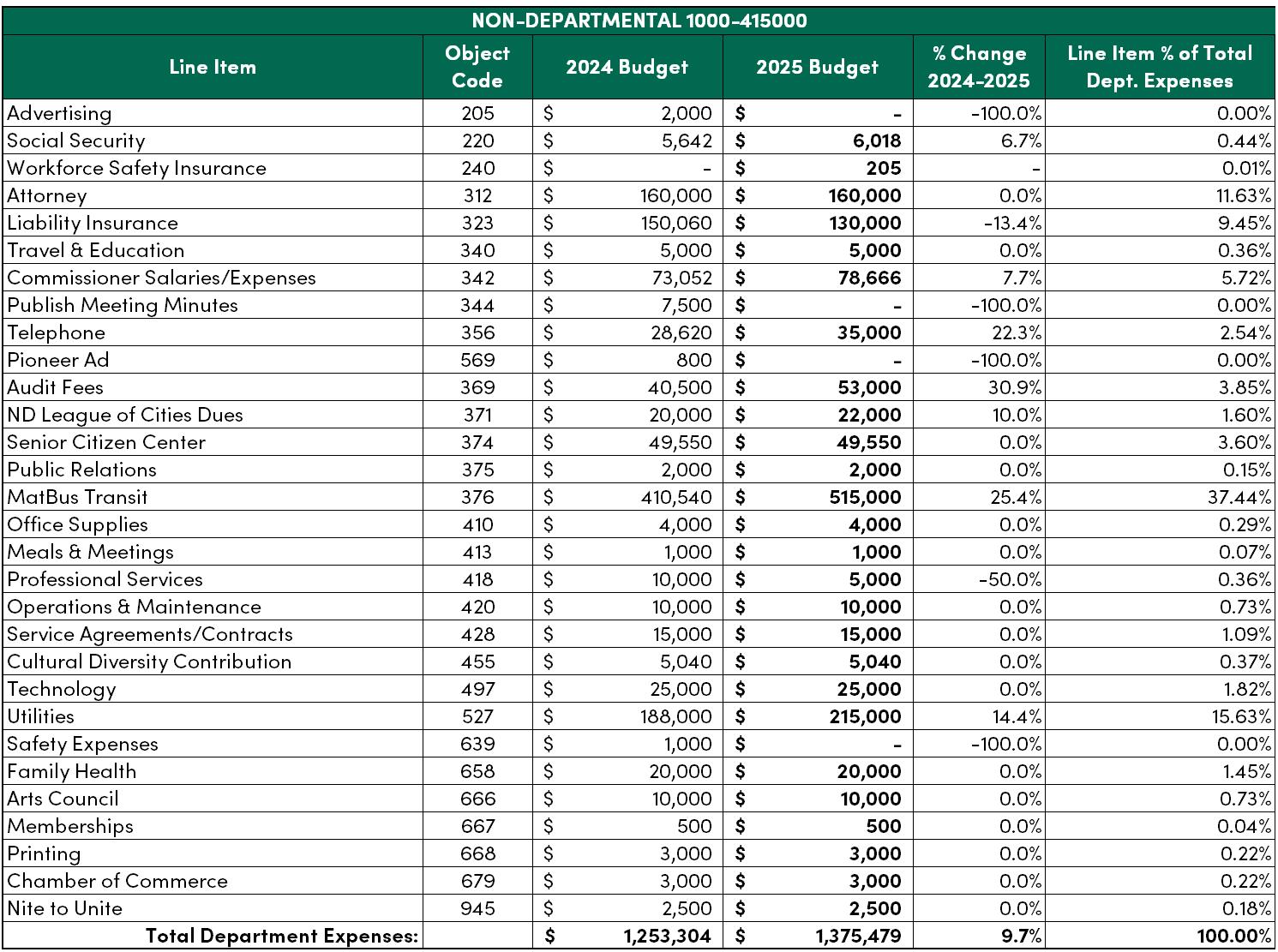Image resolution: width=1278 pixels, height=952 pixels.
Task: Select the 'Liability Insurance' label
Action: pyautogui.click(x=92, y=223)
